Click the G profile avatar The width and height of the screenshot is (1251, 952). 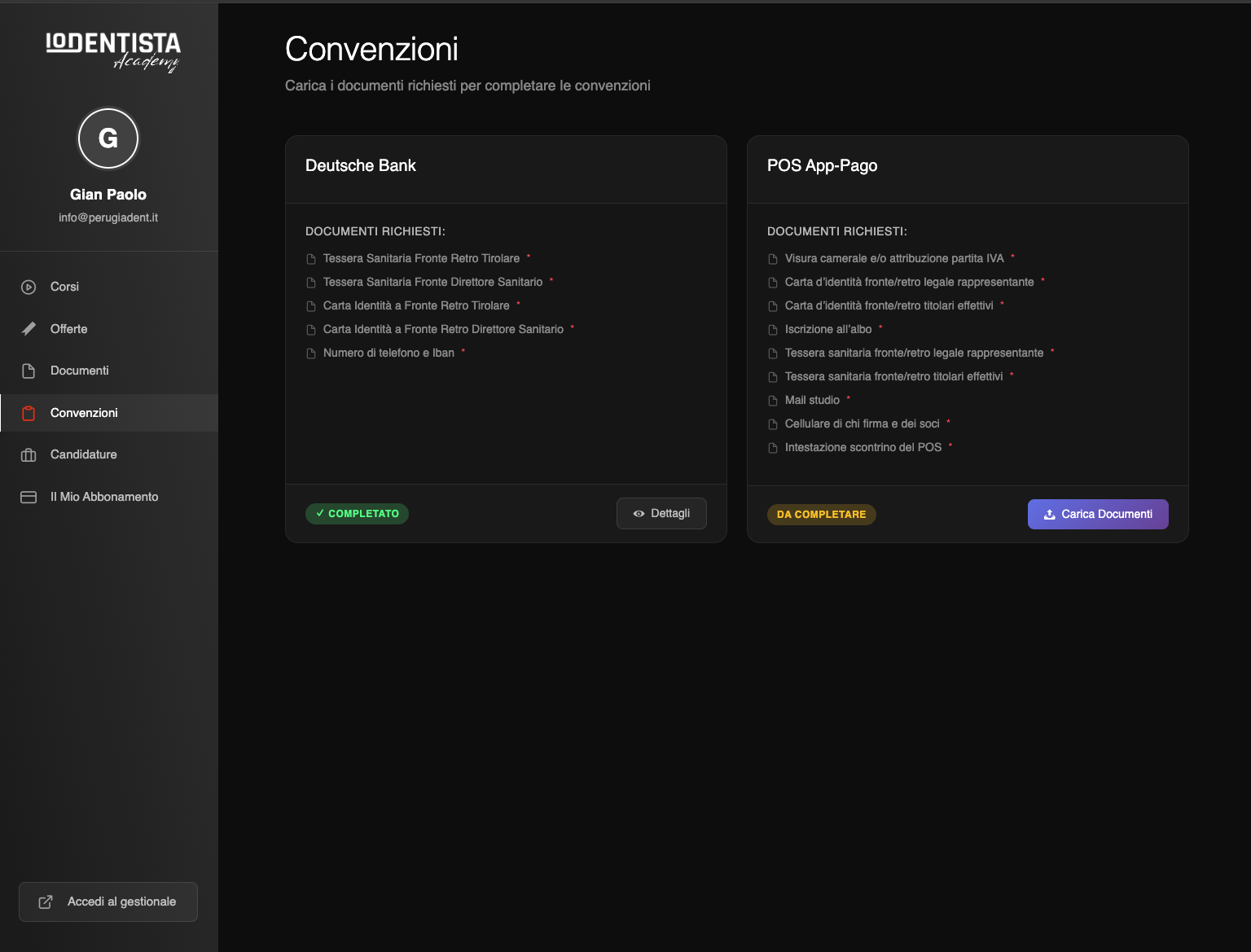coord(108,138)
